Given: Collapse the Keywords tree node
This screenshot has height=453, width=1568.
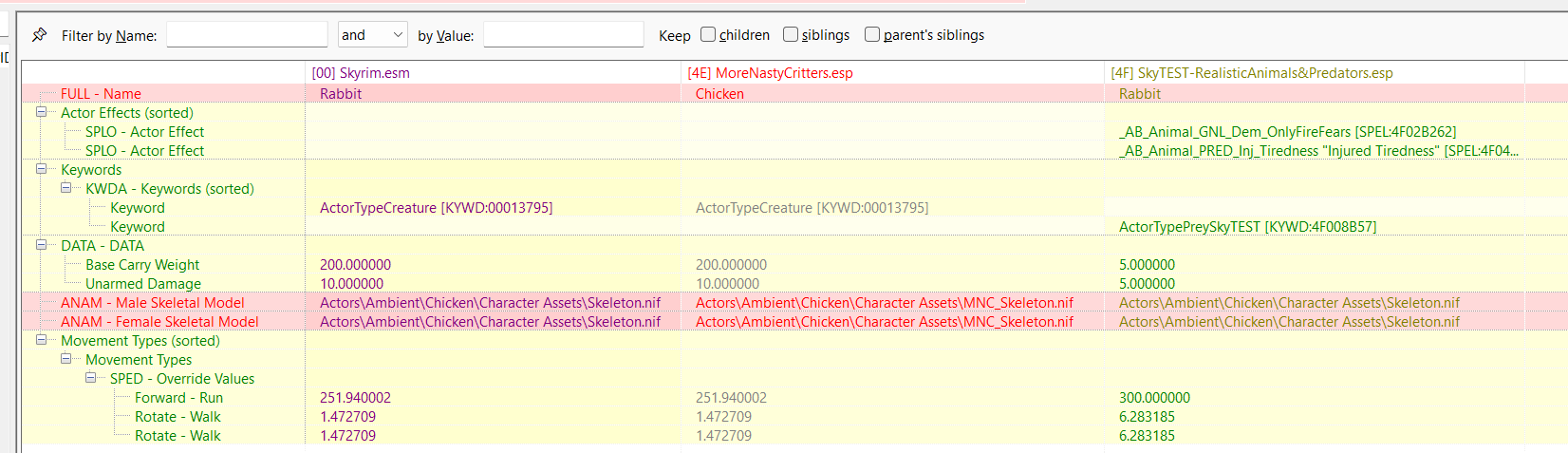Looking at the screenshot, I should click(x=42, y=169).
